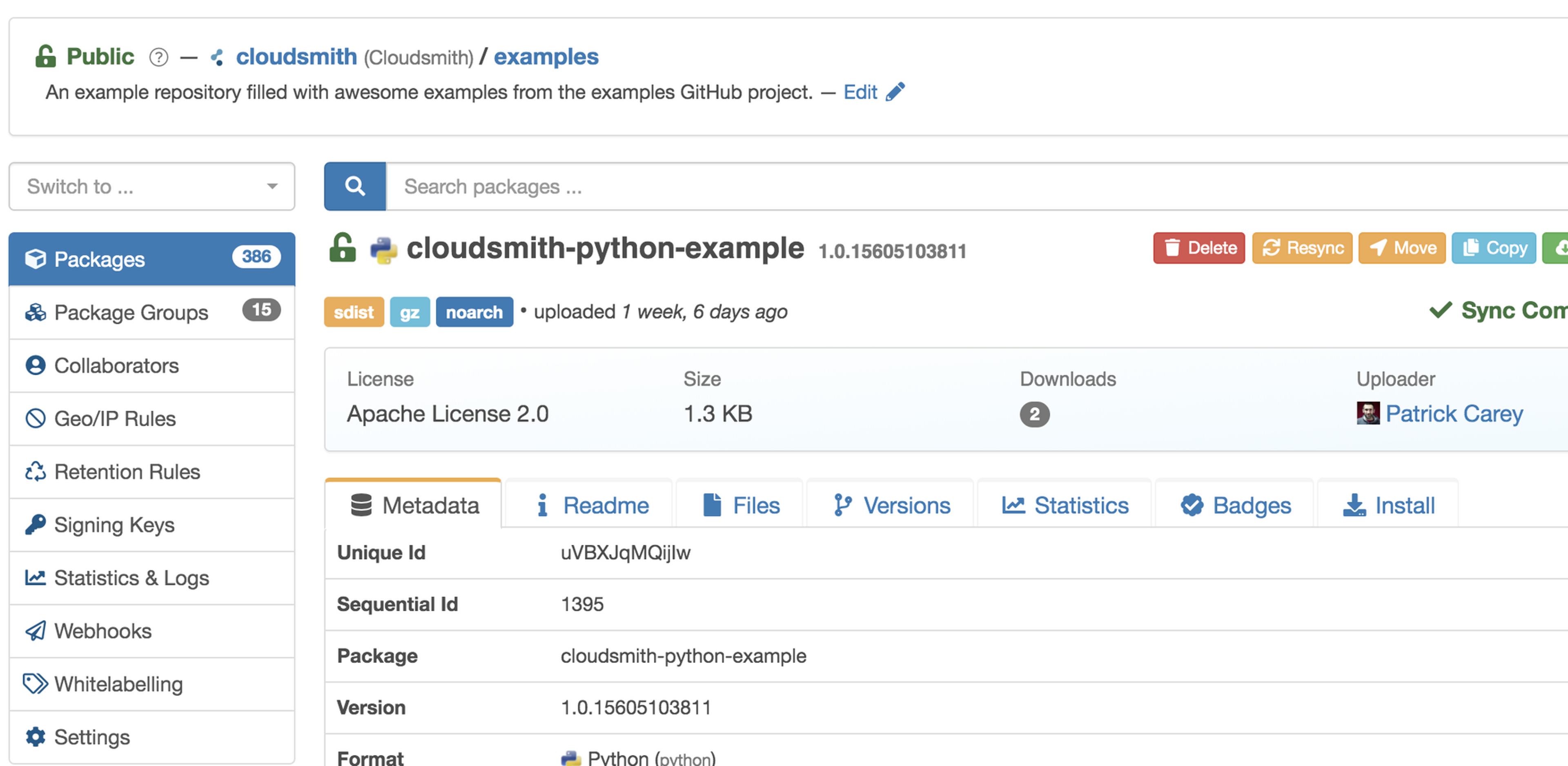The width and height of the screenshot is (1568, 766).
Task: Click the Public help question-mark icon
Action: (x=158, y=57)
